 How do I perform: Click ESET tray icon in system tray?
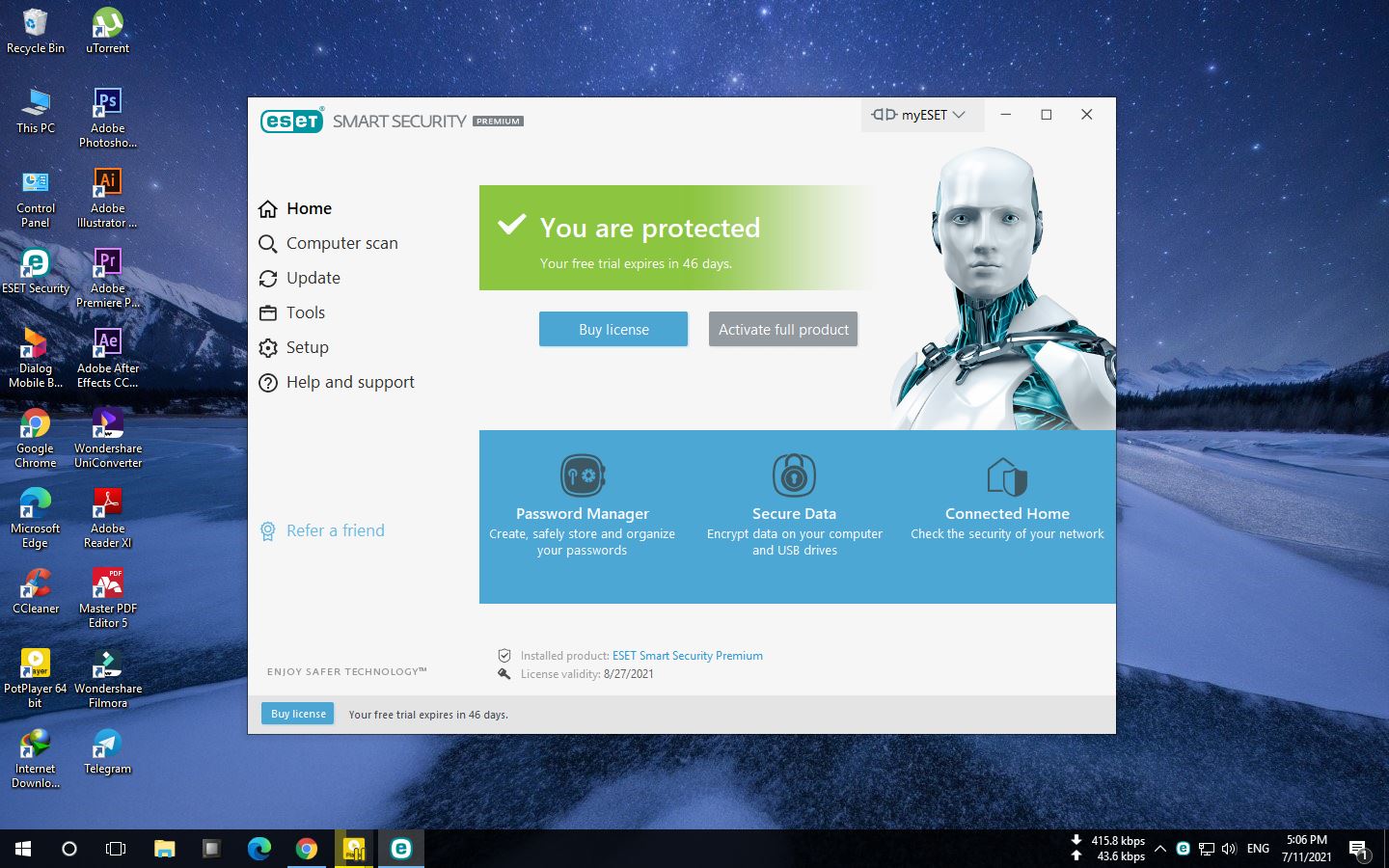coord(1183,849)
